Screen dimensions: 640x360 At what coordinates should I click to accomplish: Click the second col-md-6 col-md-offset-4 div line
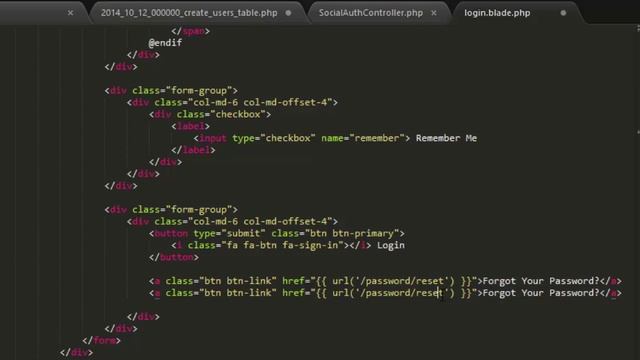coord(232,221)
